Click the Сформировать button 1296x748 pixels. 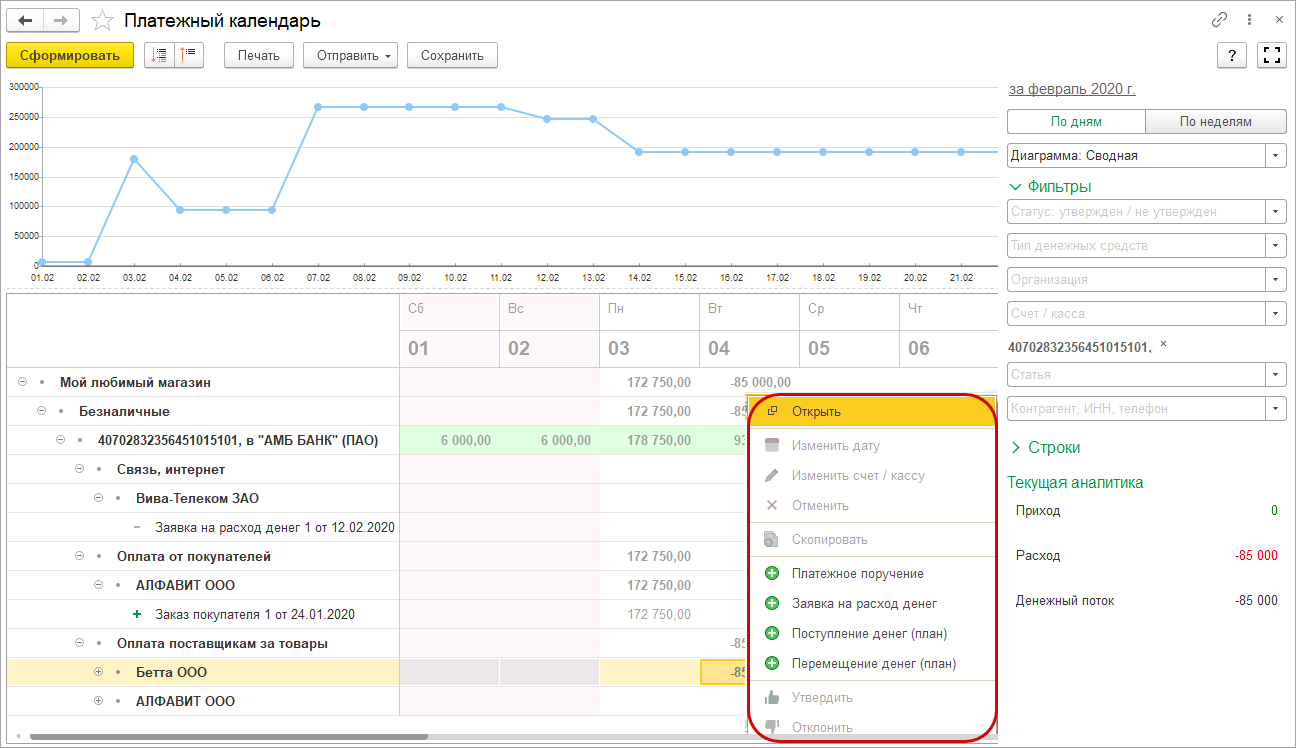pos(70,56)
